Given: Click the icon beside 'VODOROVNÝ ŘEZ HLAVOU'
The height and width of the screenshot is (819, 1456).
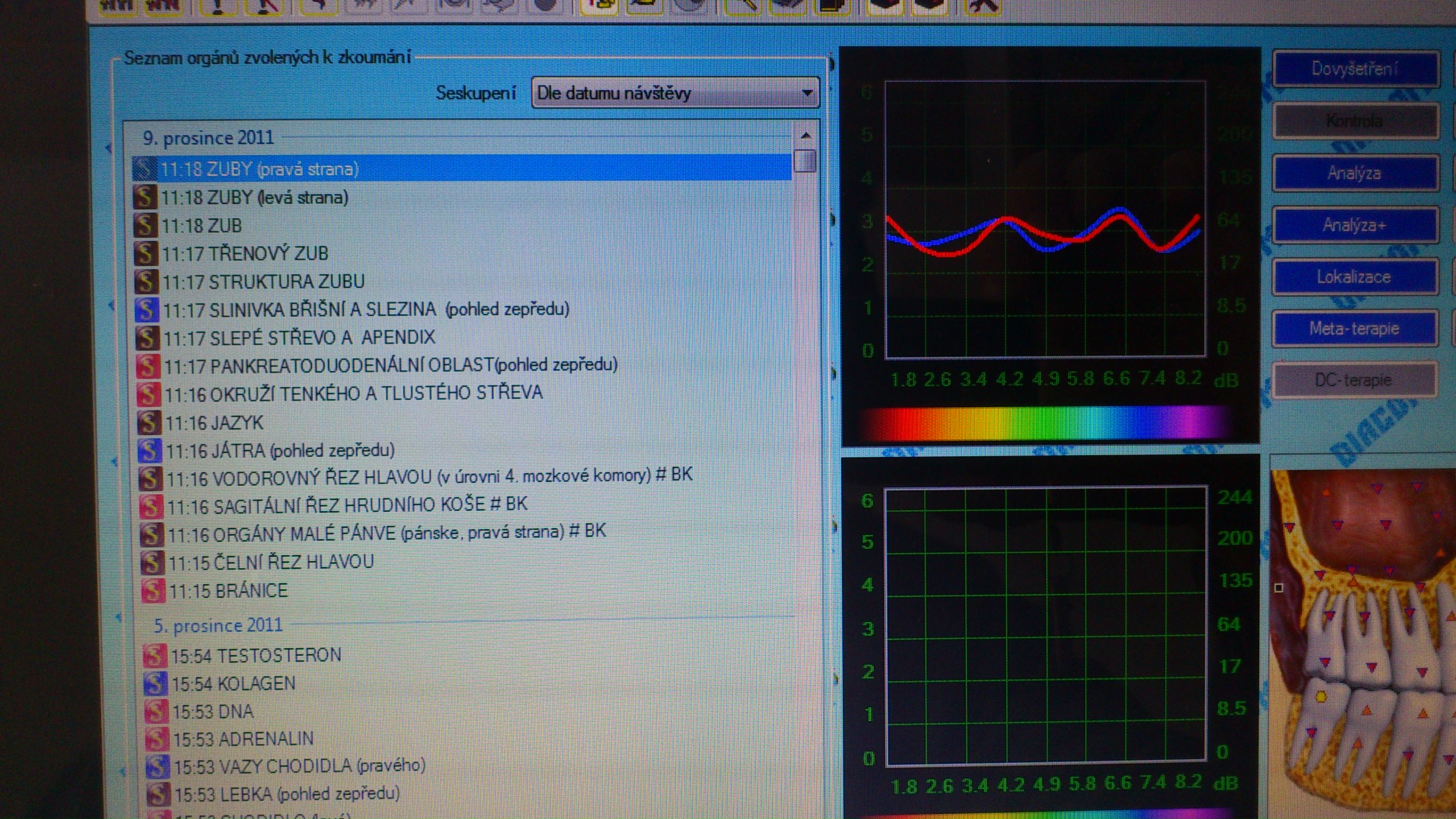Looking at the screenshot, I should [150, 479].
